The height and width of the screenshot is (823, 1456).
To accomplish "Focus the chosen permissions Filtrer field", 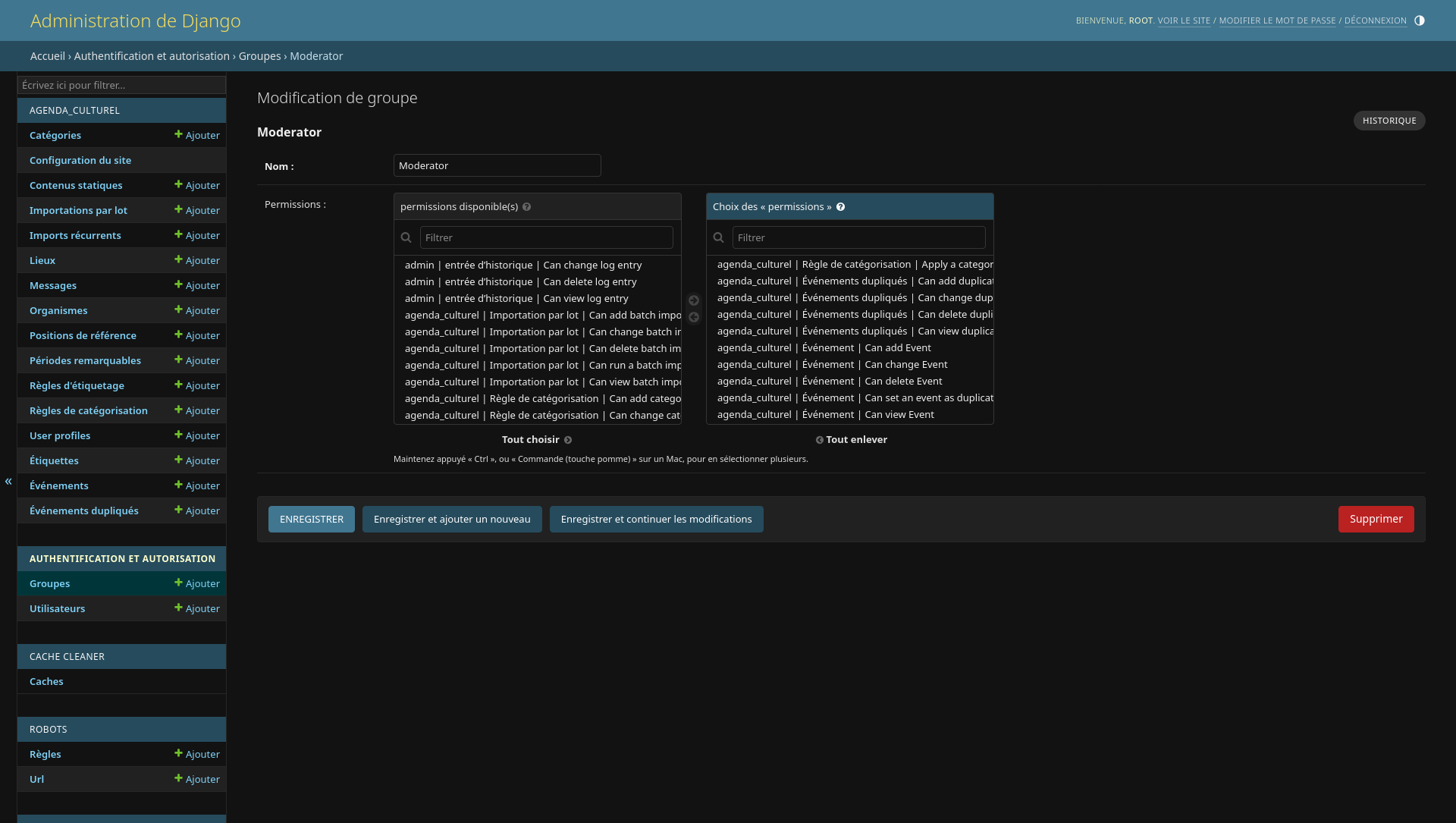I will [859, 237].
